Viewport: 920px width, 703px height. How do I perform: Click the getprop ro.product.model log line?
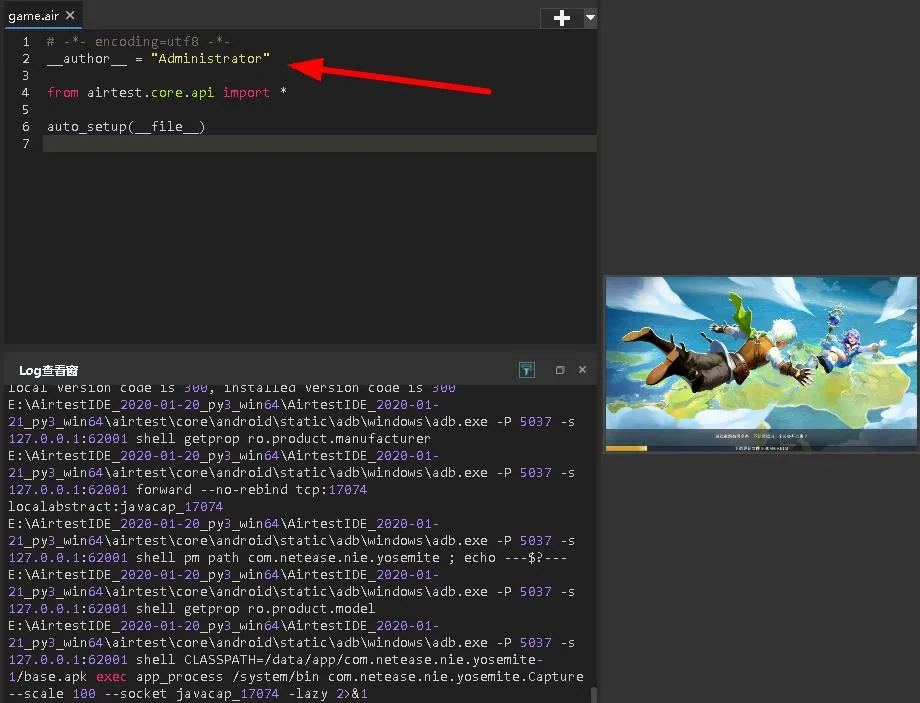(191, 609)
